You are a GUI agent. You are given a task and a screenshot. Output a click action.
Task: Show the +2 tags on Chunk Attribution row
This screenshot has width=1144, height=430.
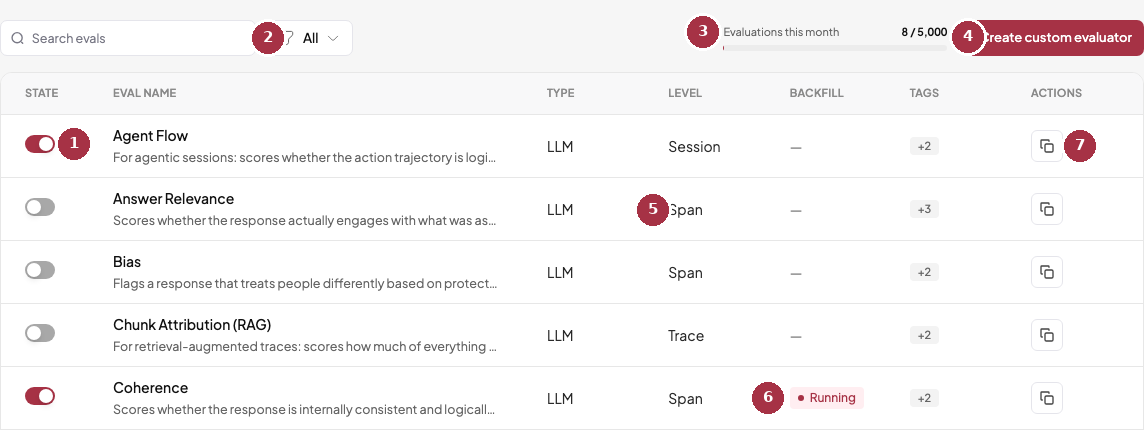pyautogui.click(x=924, y=335)
